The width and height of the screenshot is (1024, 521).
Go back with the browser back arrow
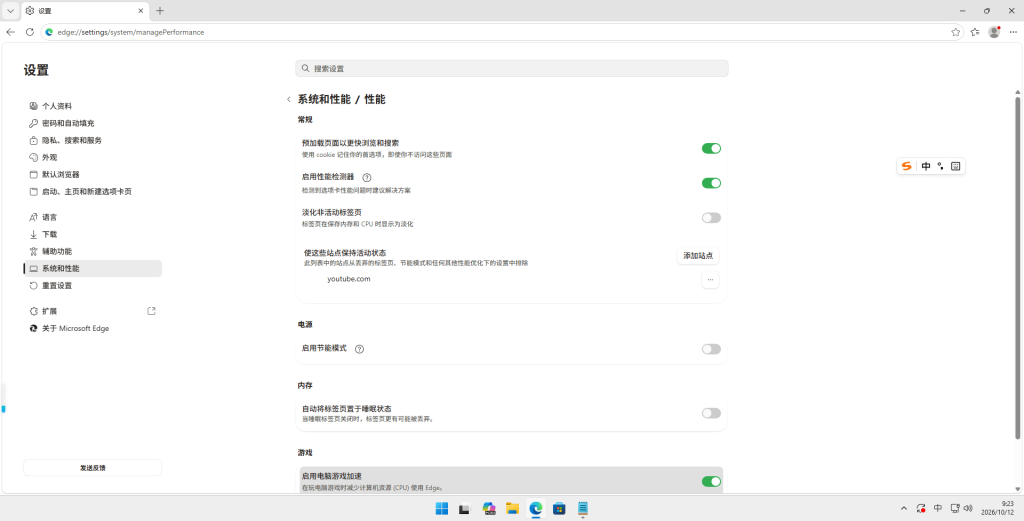point(10,32)
